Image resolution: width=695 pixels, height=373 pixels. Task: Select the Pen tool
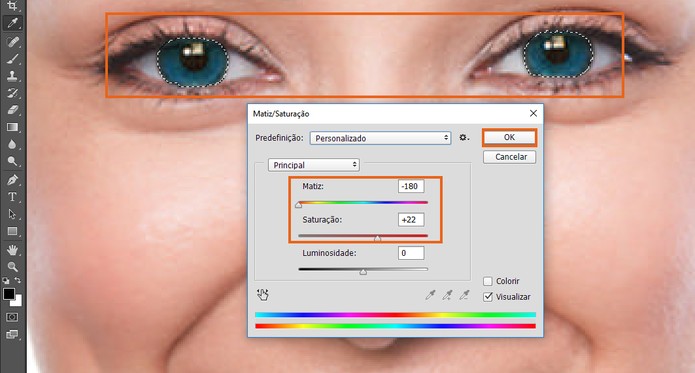[12, 180]
